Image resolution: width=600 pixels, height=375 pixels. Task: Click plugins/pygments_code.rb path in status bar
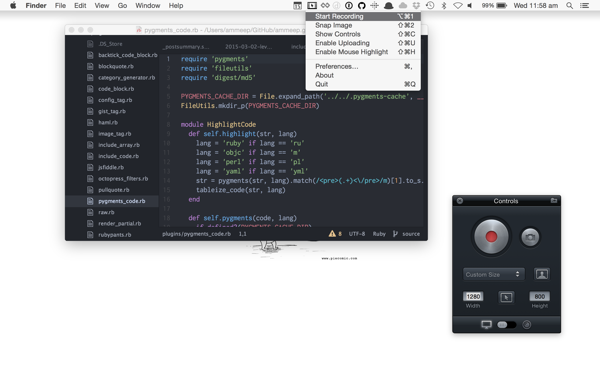[x=196, y=234]
